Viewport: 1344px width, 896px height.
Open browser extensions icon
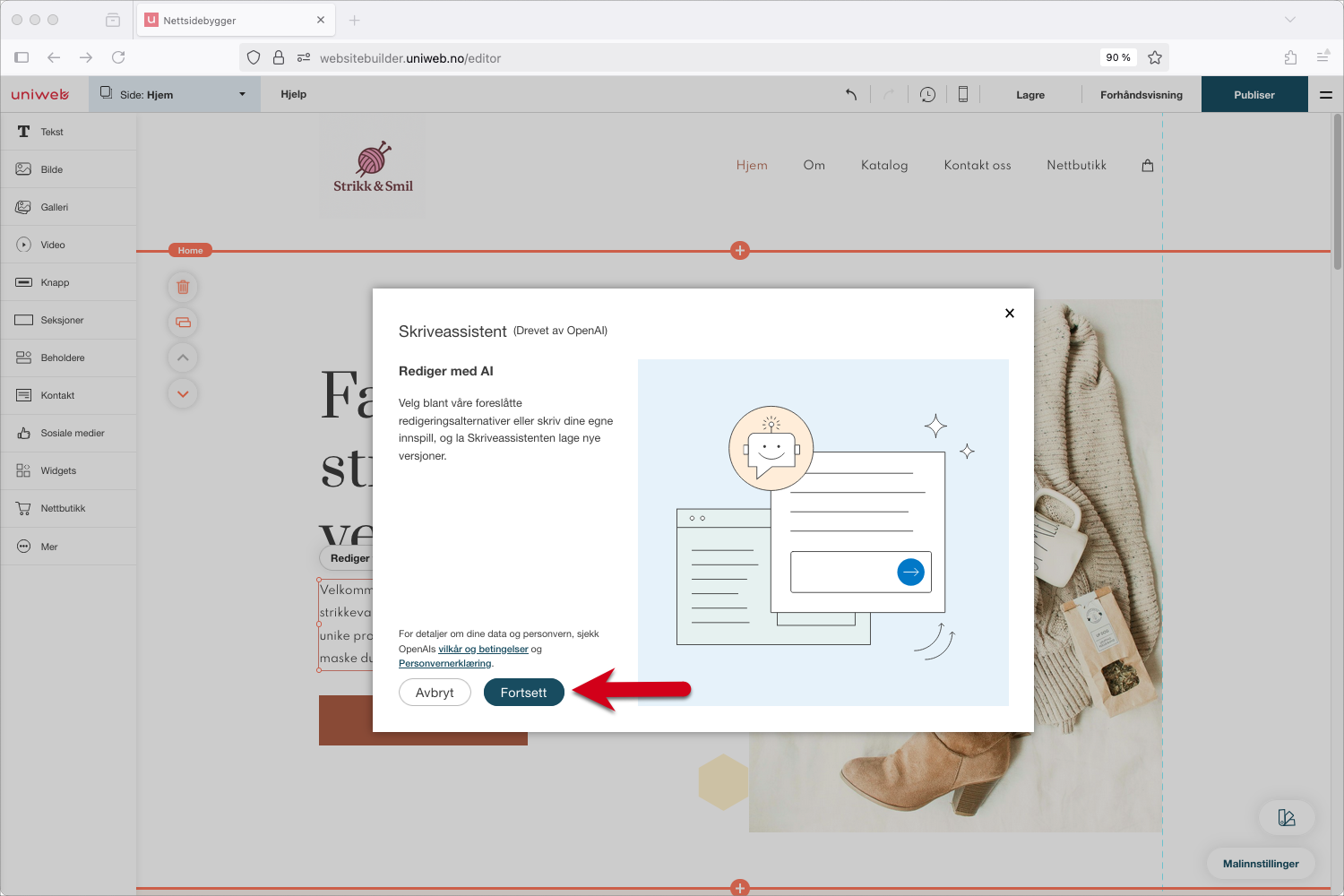click(x=1290, y=57)
